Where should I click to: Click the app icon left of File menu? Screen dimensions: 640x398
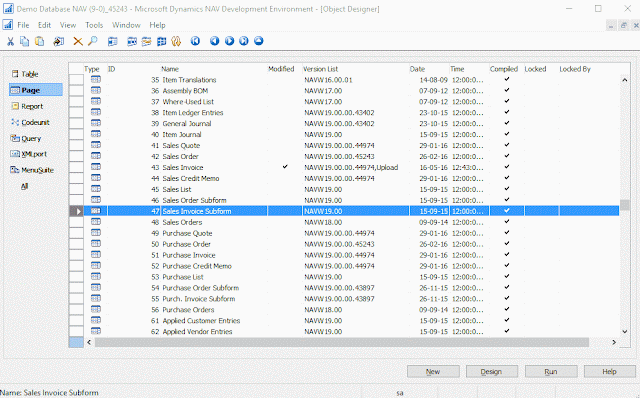pos(8,25)
